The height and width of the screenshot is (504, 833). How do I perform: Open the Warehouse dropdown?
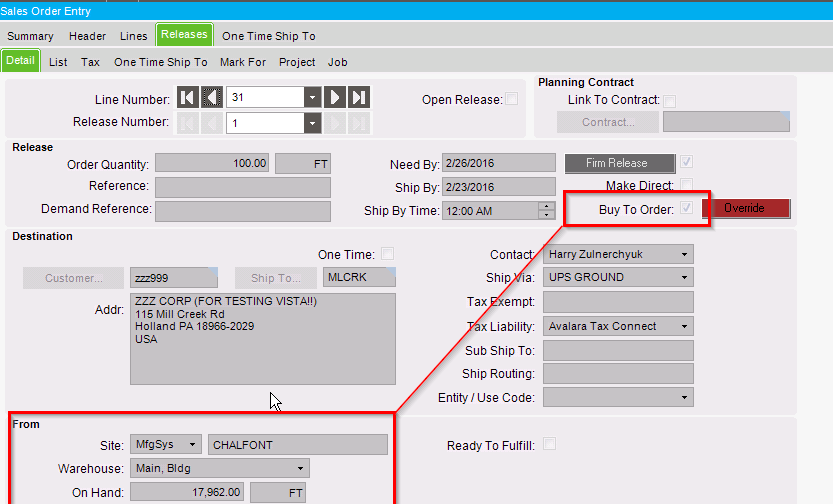[300, 468]
